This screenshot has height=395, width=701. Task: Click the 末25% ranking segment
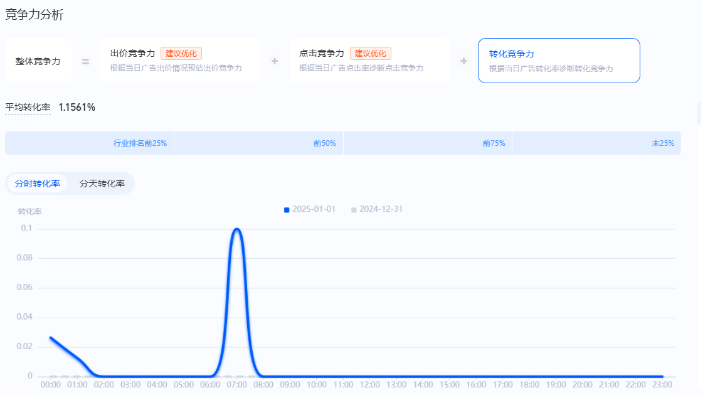point(596,143)
